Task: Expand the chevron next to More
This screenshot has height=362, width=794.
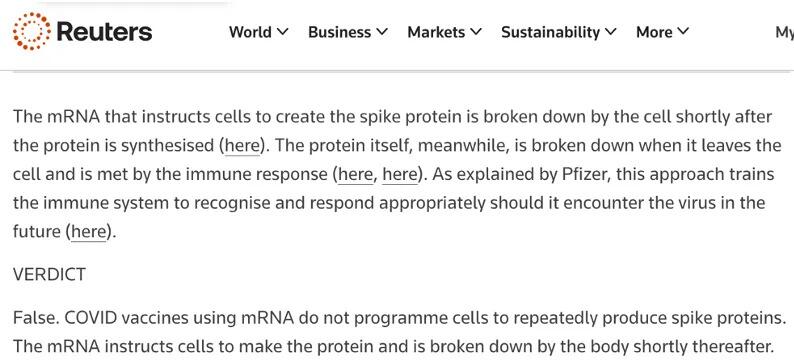Action: 683,32
